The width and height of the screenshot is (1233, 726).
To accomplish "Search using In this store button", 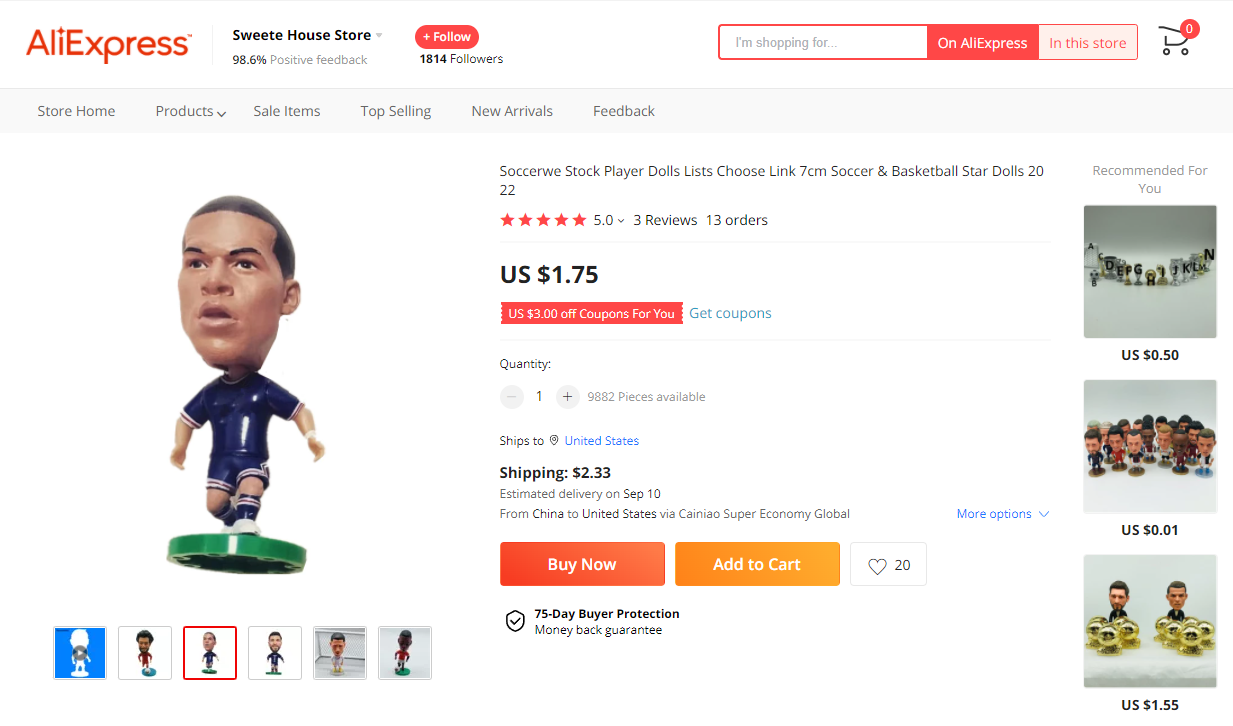I will tap(1087, 43).
